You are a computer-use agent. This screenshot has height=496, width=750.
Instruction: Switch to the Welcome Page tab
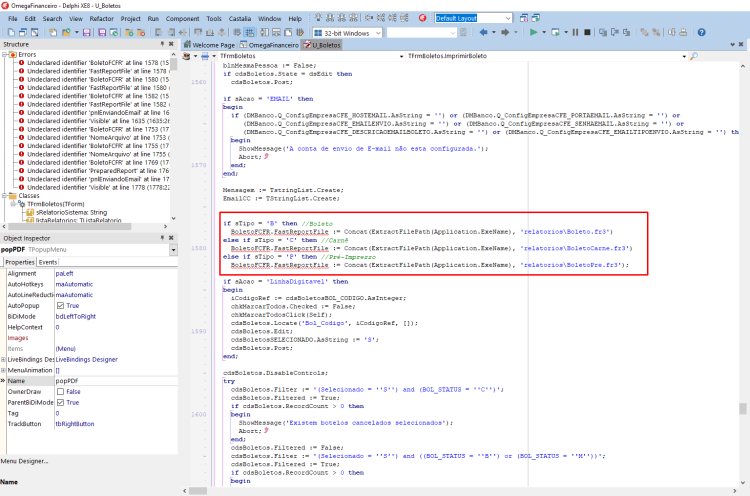pyautogui.click(x=210, y=45)
